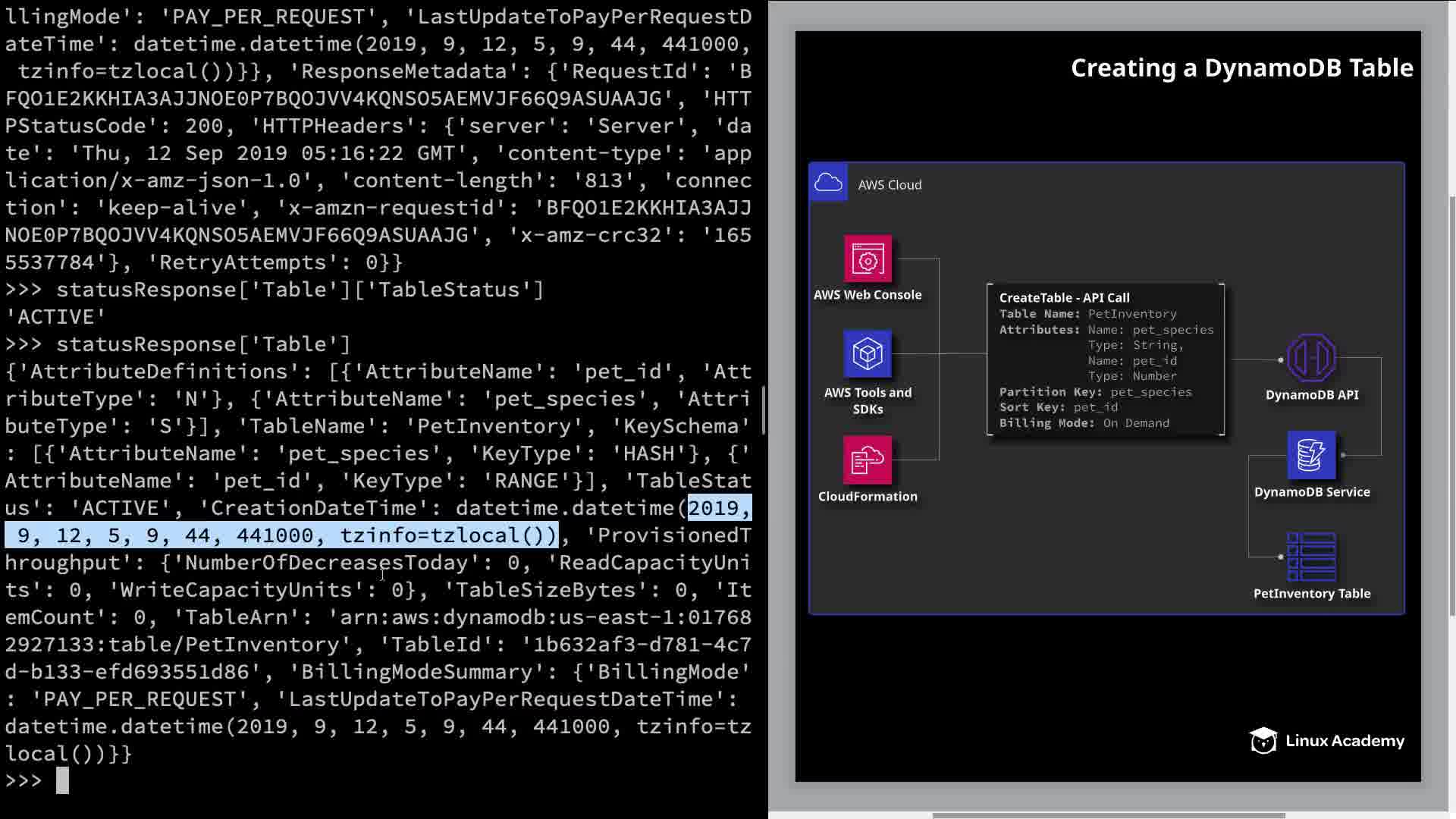Click the AWS Web Console label
Image resolution: width=1456 pixels, height=819 pixels.
pyautogui.click(x=868, y=295)
